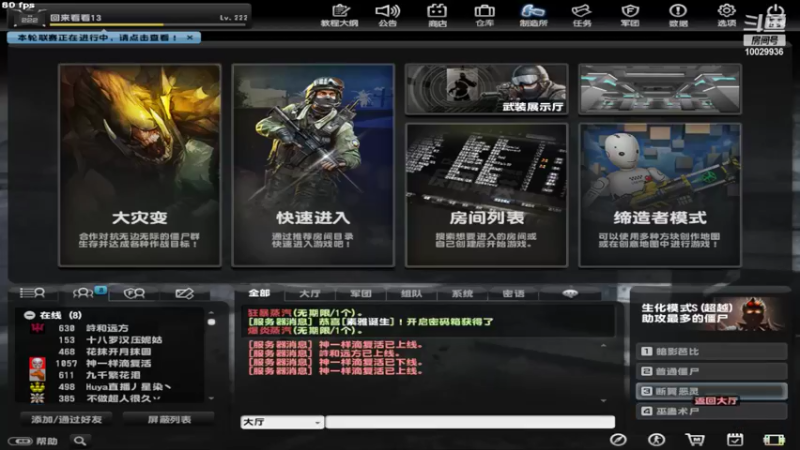800x450 pixels.
Task: Click the 生化模式S ranking header banner
Action: (x=711, y=313)
